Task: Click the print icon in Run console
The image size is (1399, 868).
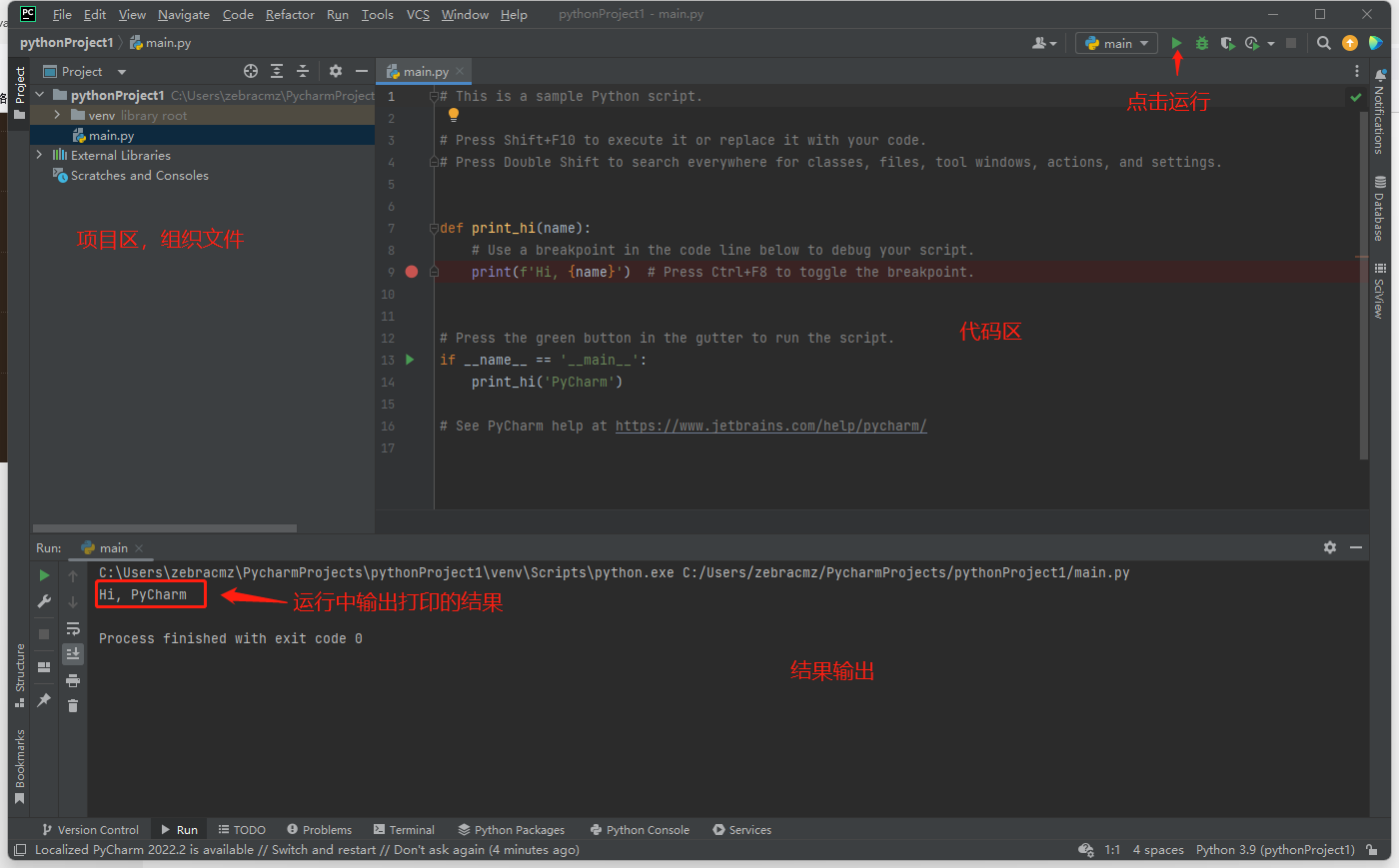Action: coord(73,680)
